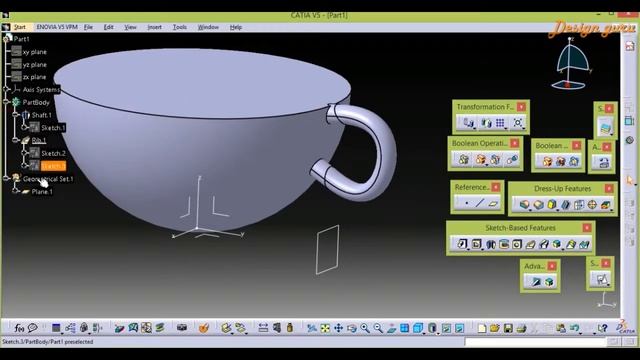Activate the Pan view tool
The width and height of the screenshot is (640, 360).
(x=338, y=328)
